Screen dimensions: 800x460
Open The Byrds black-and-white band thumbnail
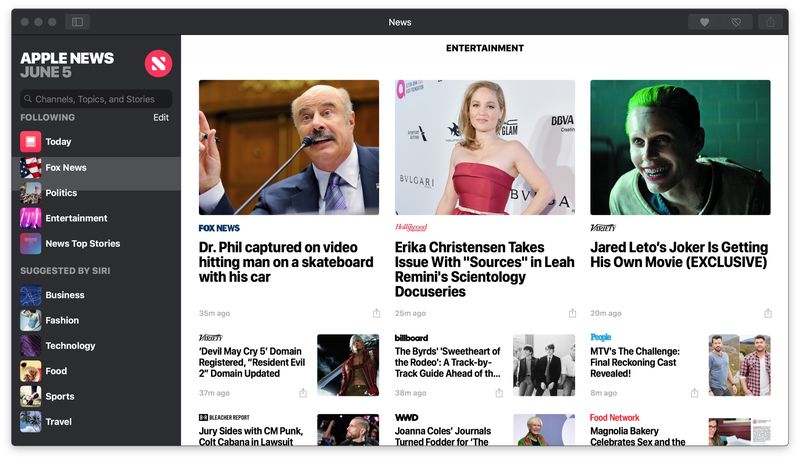tap(544, 365)
